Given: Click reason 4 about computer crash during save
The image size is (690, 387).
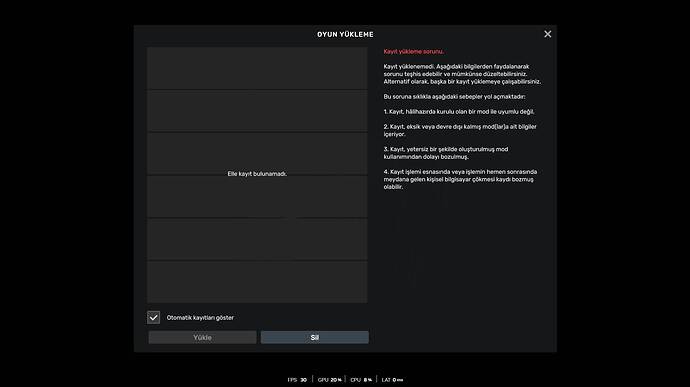Looking at the screenshot, I should click(x=460, y=179).
